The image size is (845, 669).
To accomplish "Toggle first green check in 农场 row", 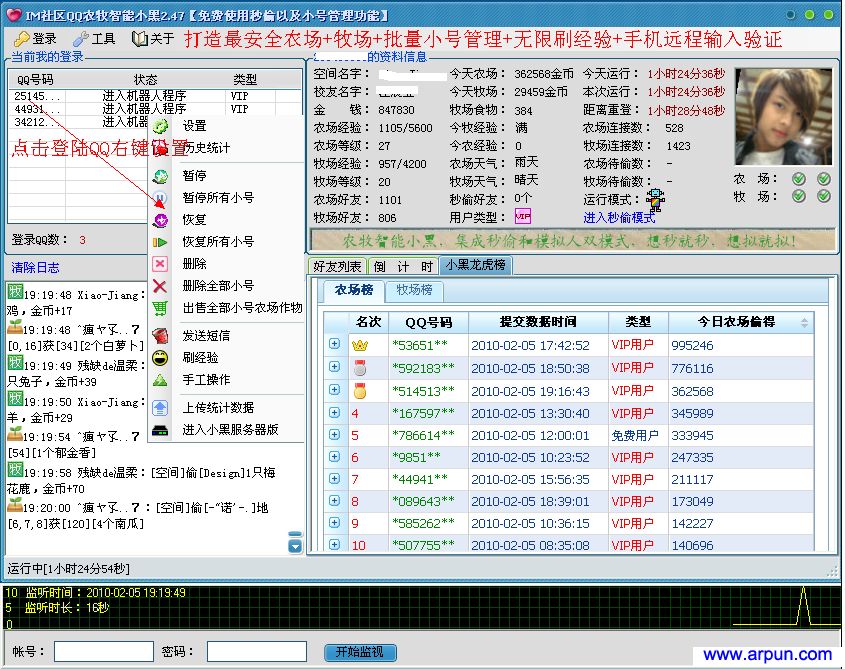I will [799, 178].
